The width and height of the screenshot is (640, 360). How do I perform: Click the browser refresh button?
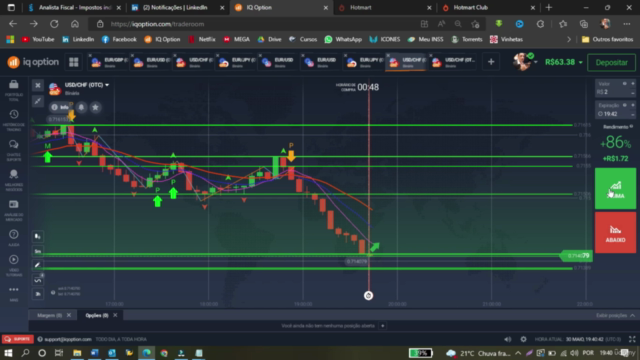tap(54, 24)
